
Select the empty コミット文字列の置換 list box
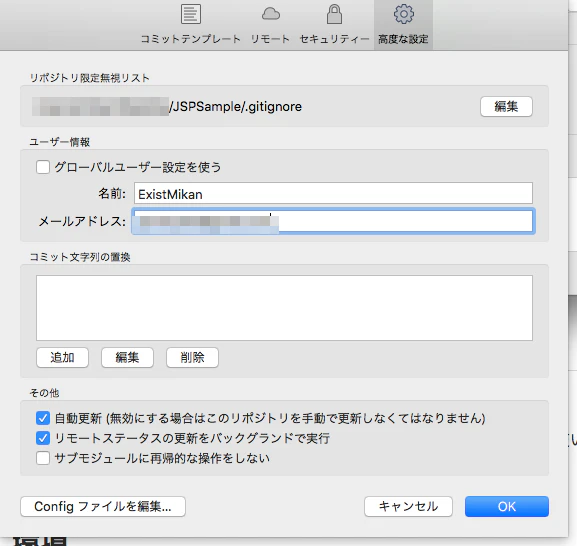[284, 308]
